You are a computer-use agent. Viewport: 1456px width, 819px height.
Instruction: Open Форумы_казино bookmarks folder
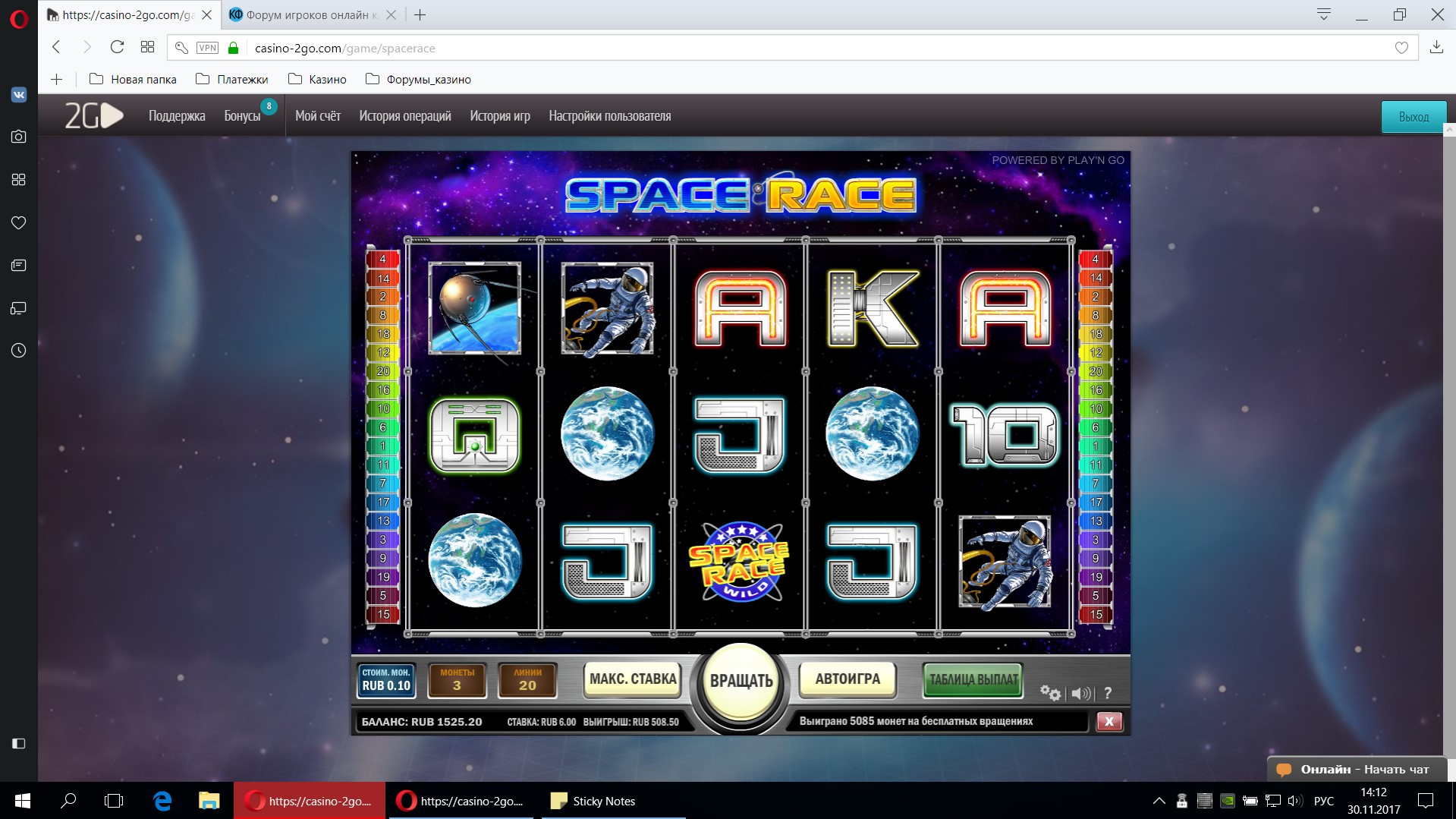418,79
